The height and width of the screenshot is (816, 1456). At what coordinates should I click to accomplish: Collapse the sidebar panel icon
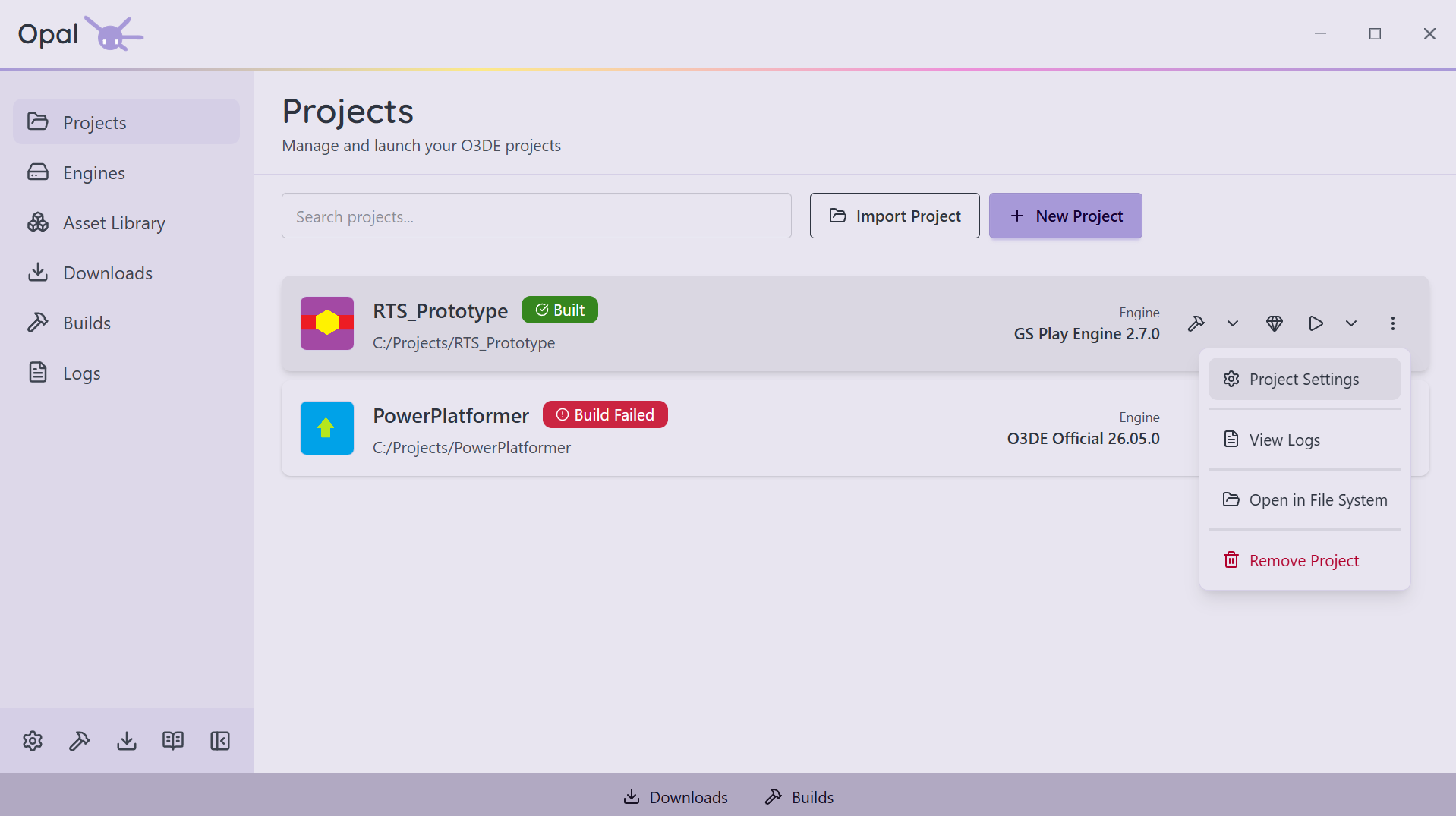point(220,741)
